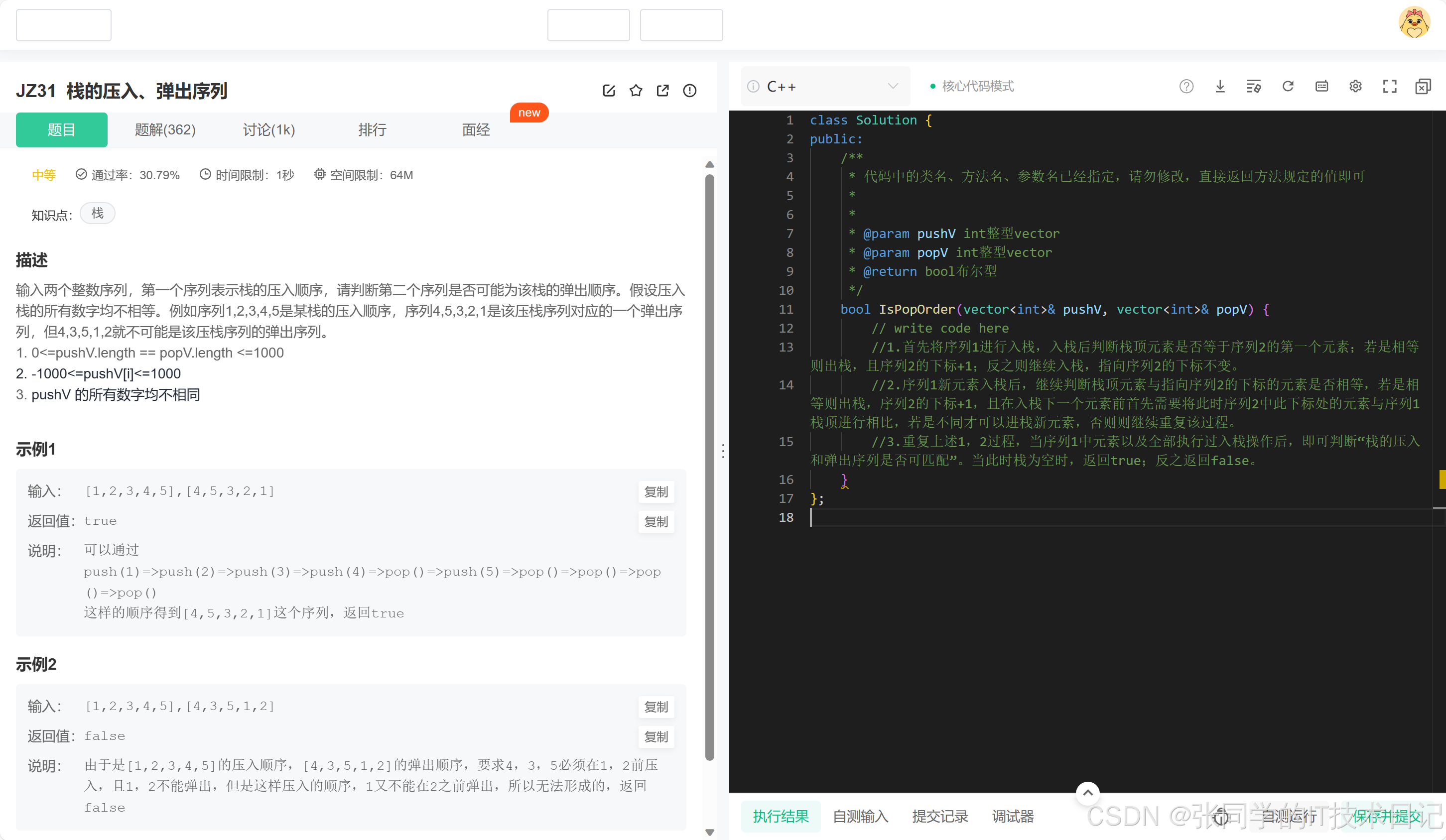Open editor settings gear icon

[1355, 87]
